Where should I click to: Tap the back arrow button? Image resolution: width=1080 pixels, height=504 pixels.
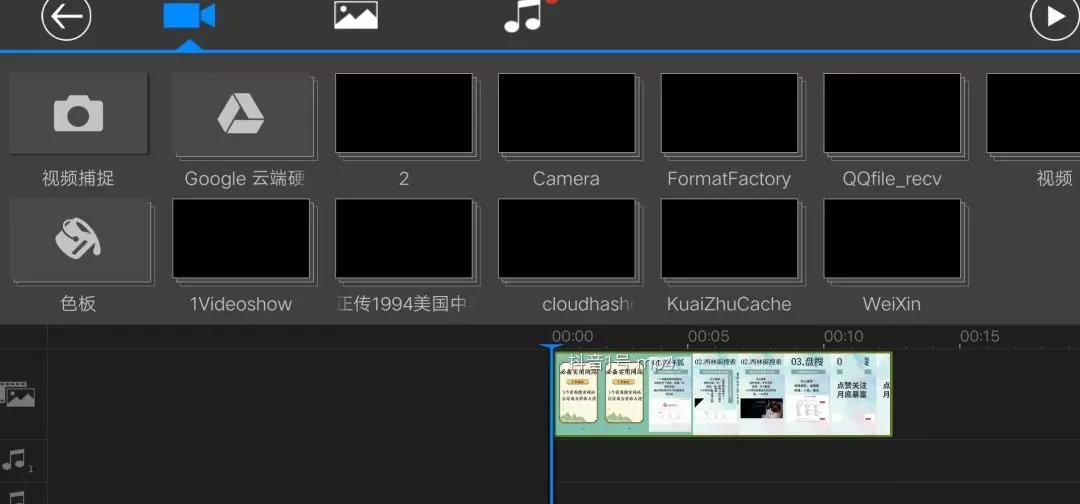[66, 18]
